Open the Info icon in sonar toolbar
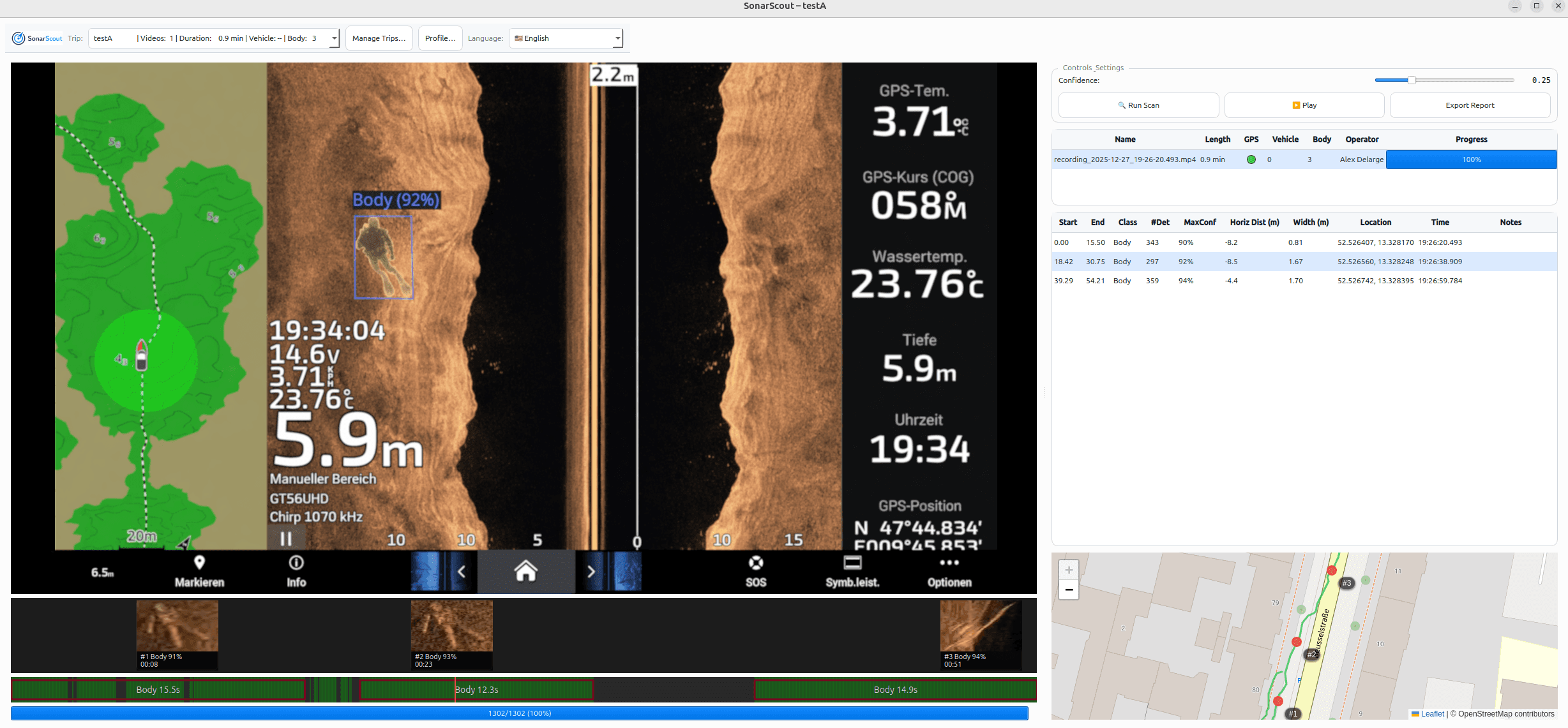Screen dimensions: 1568x728 (296, 563)
